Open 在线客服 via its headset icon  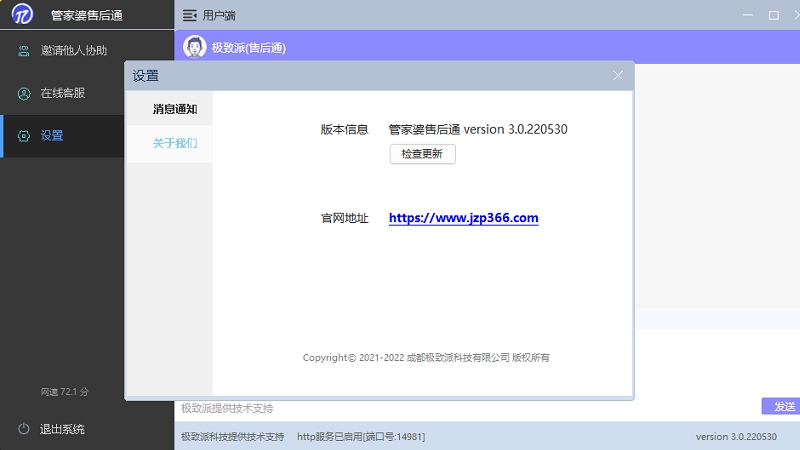(24, 93)
